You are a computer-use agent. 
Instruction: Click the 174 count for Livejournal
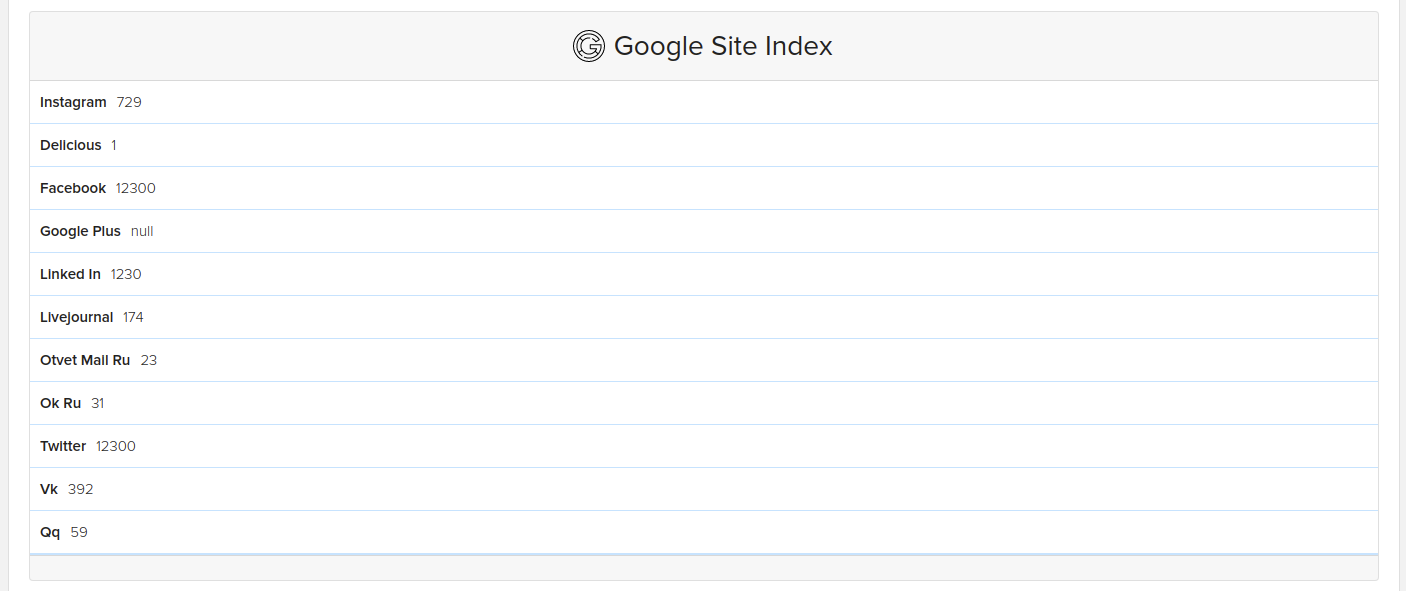tap(130, 317)
